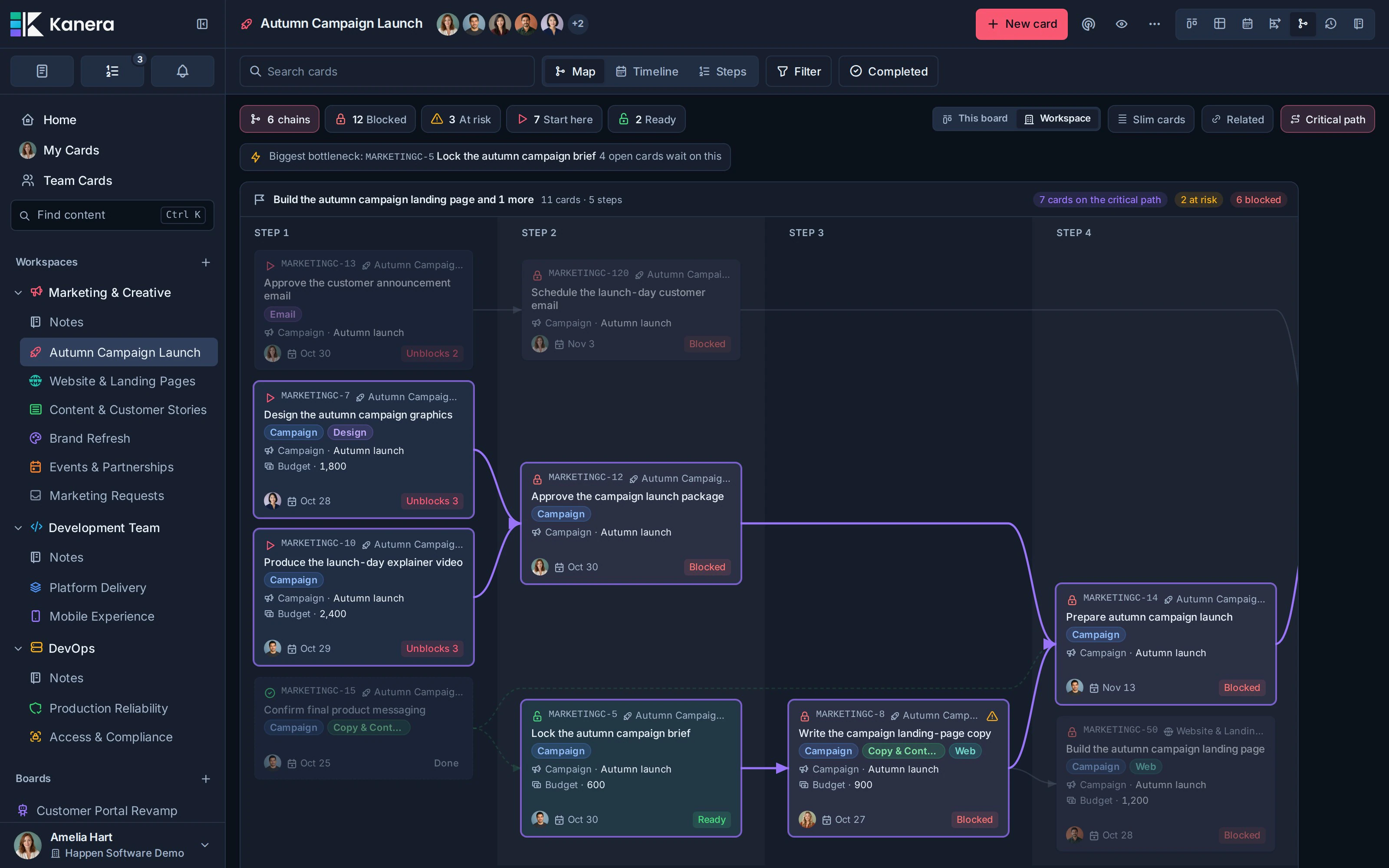The image size is (1389, 868).
Task: Toggle Slim cards display
Action: pos(1150,119)
